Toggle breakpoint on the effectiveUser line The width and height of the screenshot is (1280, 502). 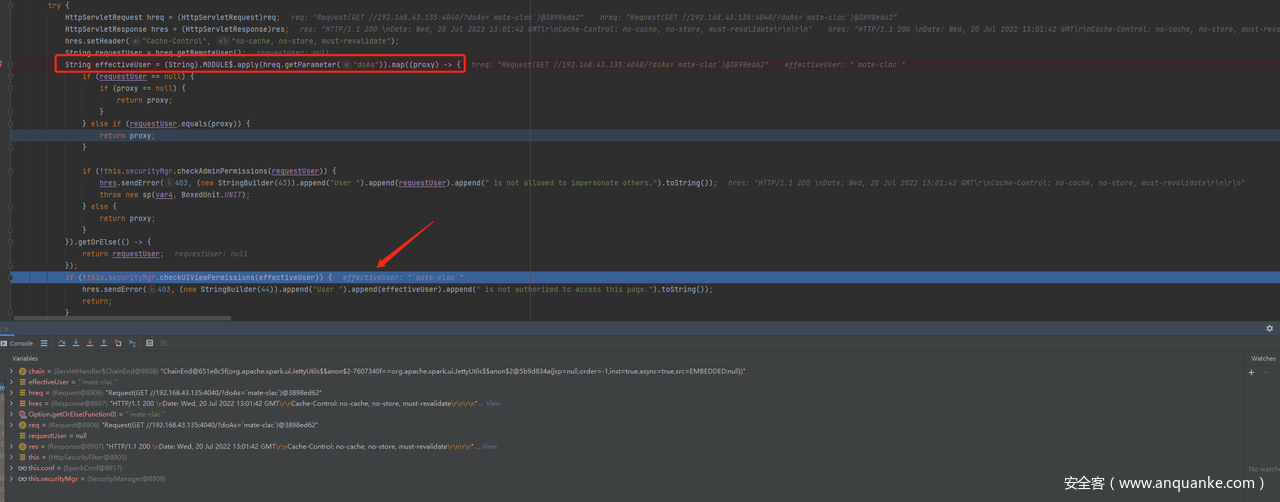(x=3, y=64)
